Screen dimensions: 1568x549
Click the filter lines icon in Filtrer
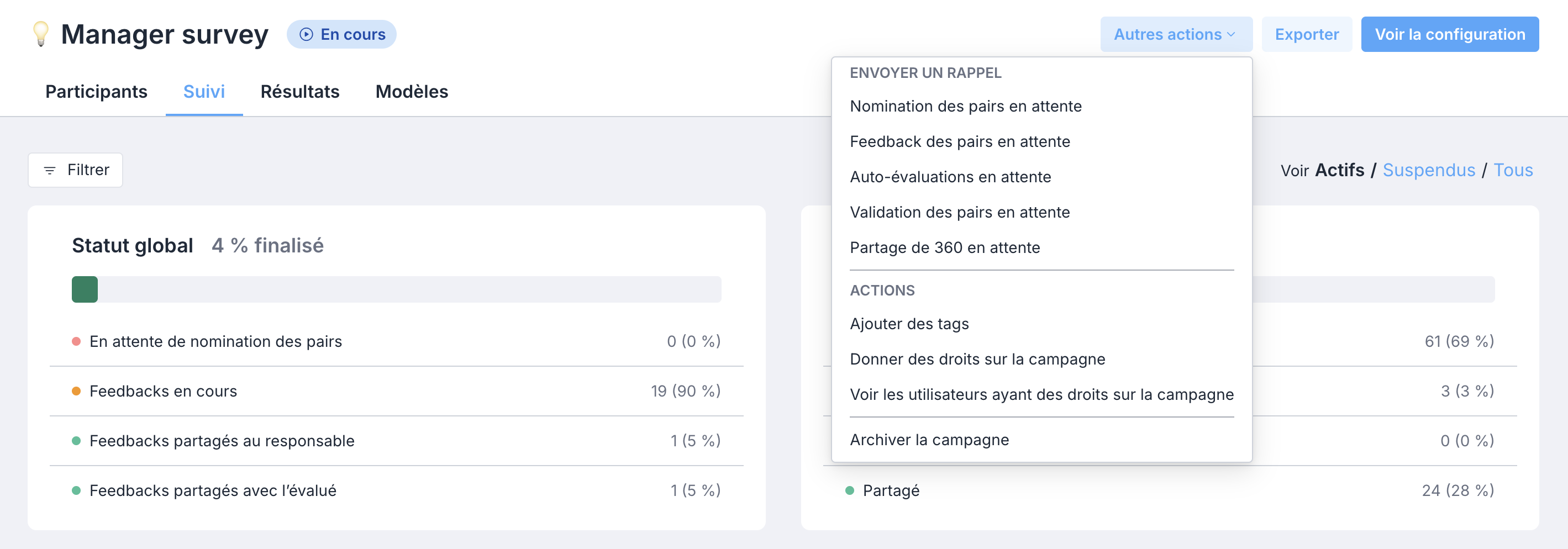pyautogui.click(x=50, y=171)
